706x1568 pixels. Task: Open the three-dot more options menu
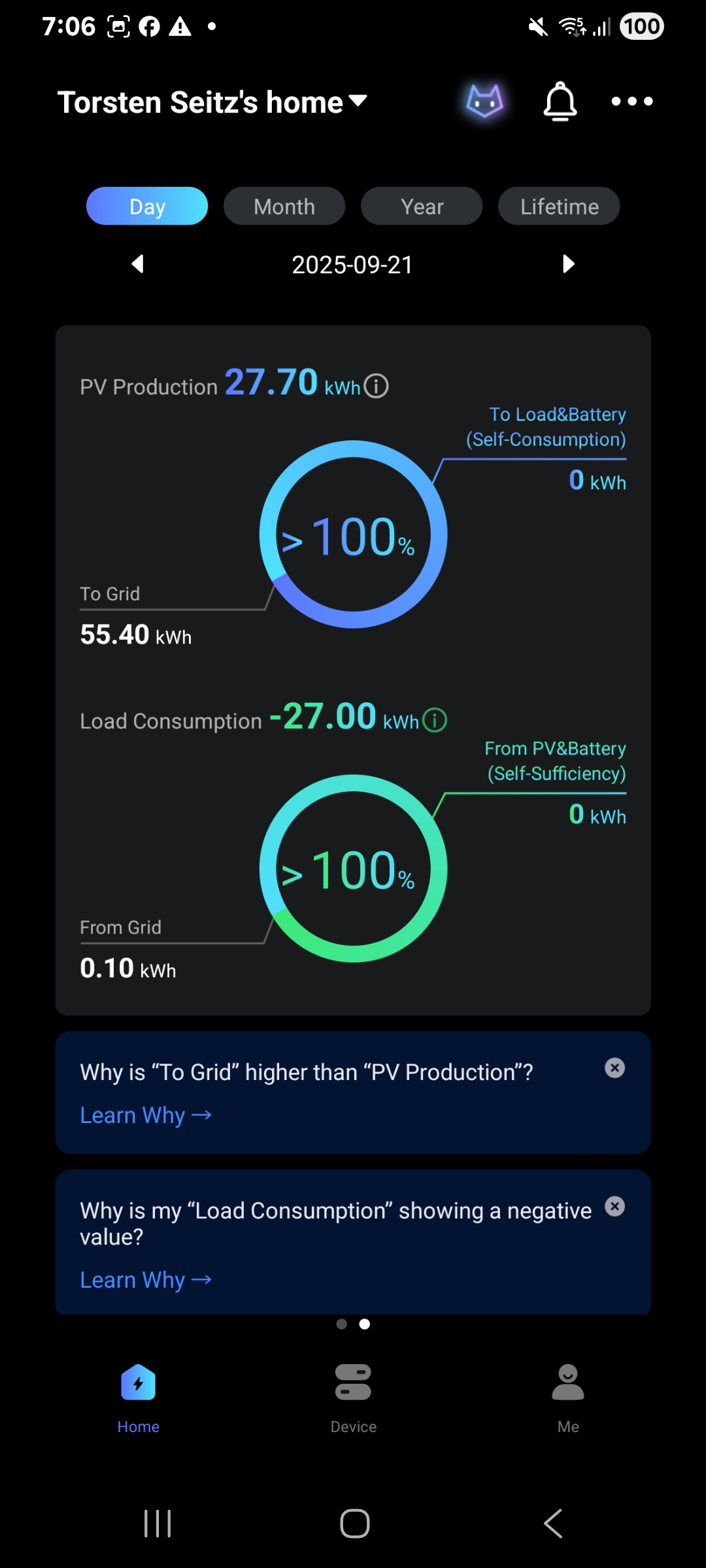coord(631,101)
